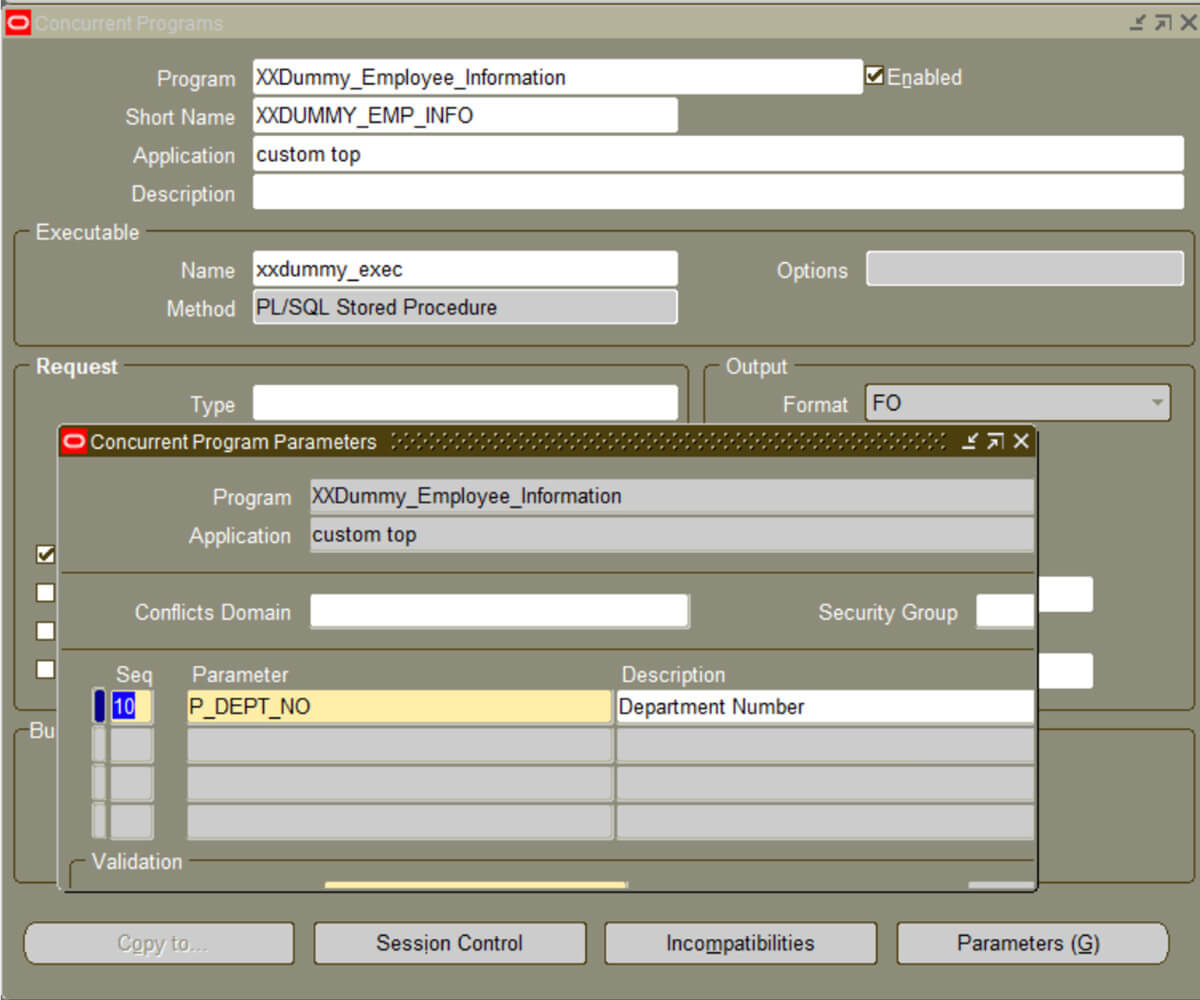Maximize the Concurrent Program Parameters window

pyautogui.click(x=995, y=441)
